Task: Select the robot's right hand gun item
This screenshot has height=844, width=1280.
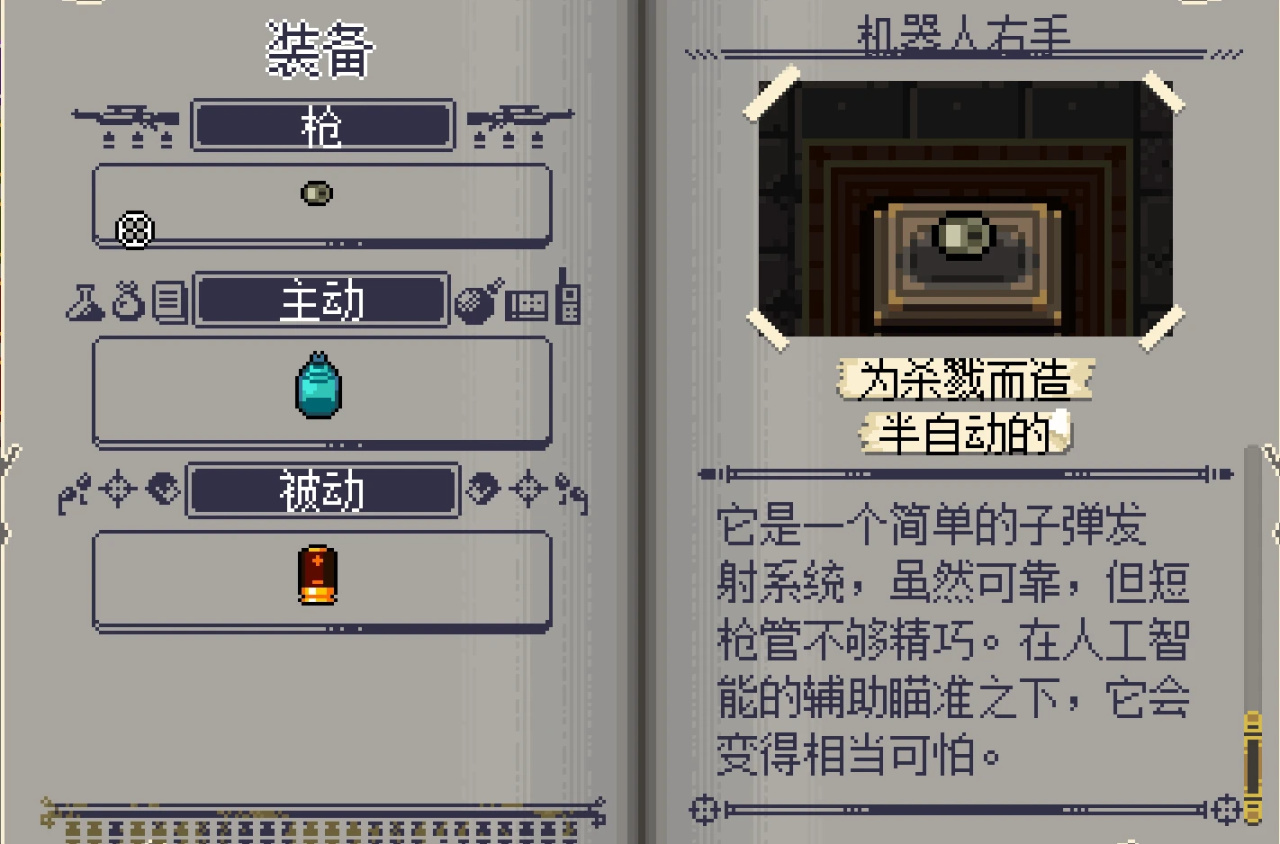Action: [317, 193]
